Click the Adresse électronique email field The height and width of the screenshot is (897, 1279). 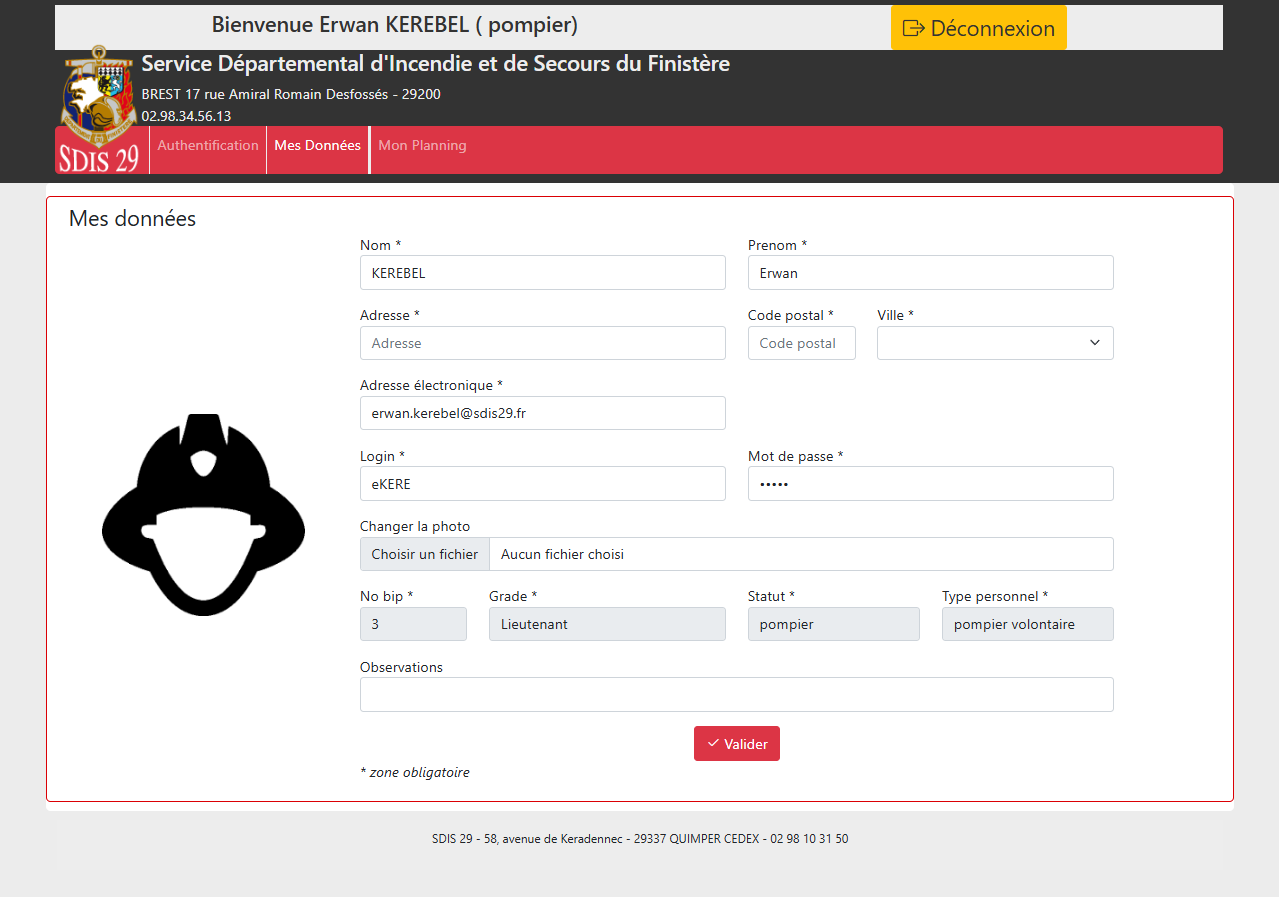[542, 413]
